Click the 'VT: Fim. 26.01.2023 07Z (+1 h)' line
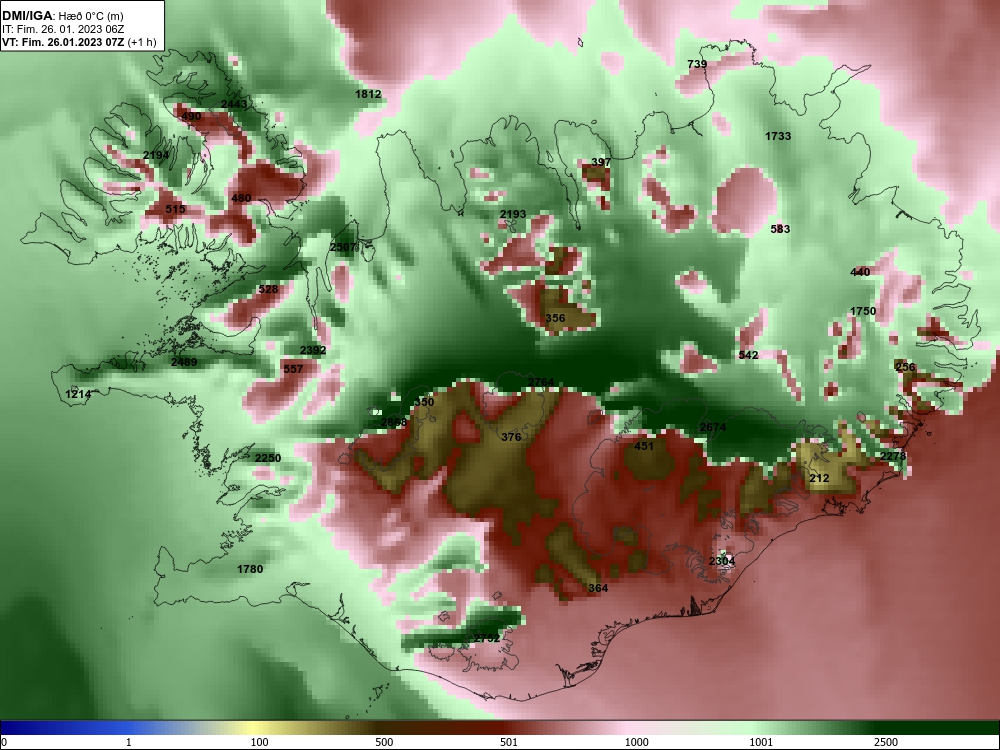The height and width of the screenshot is (750, 1000). coord(79,42)
